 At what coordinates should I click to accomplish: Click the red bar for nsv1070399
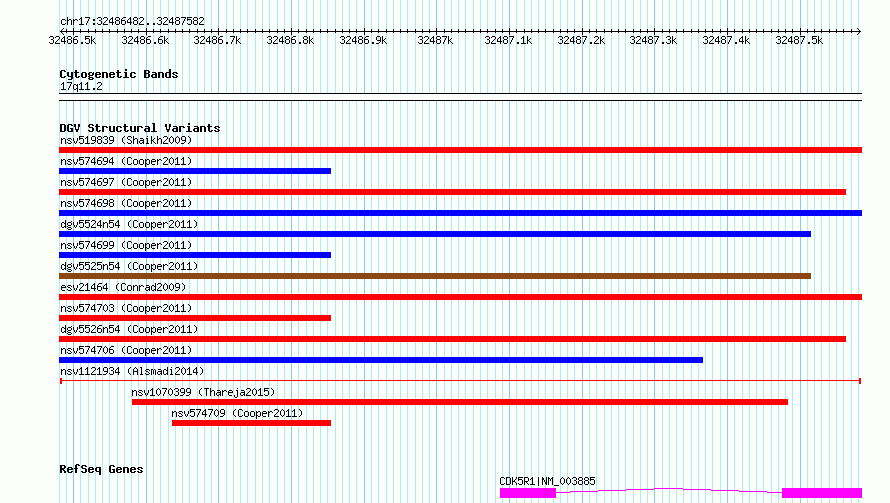pos(460,402)
